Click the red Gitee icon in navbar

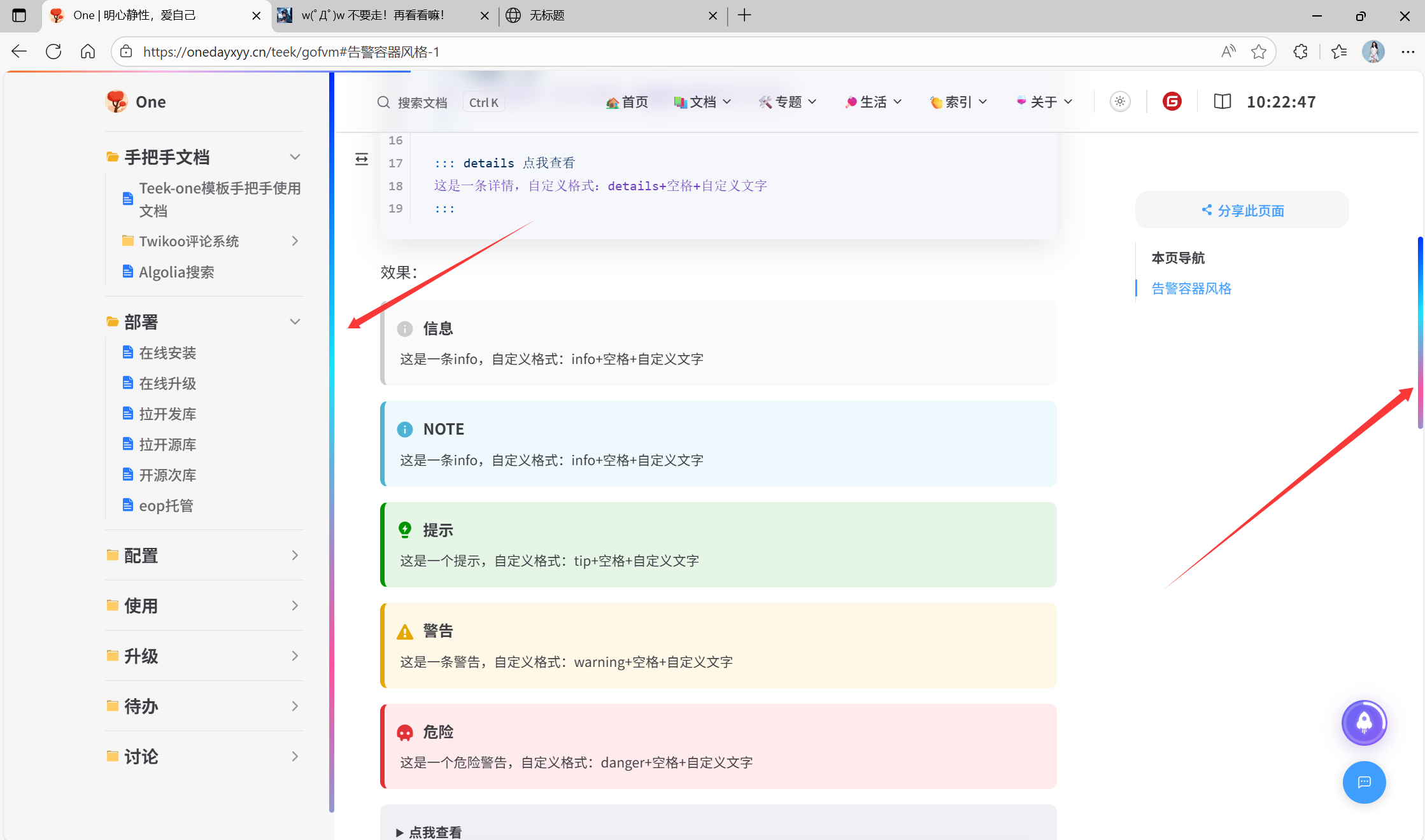1172,102
